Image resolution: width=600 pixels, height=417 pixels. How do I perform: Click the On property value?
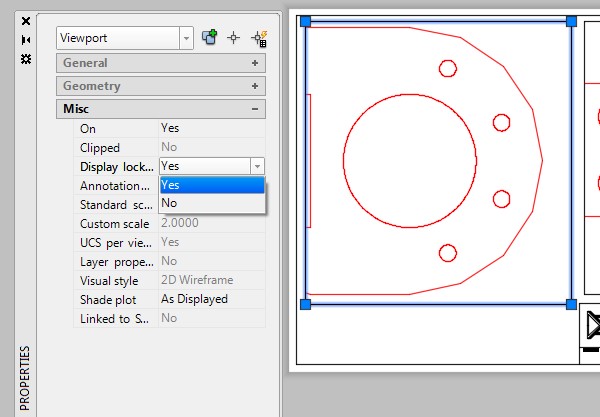211,128
